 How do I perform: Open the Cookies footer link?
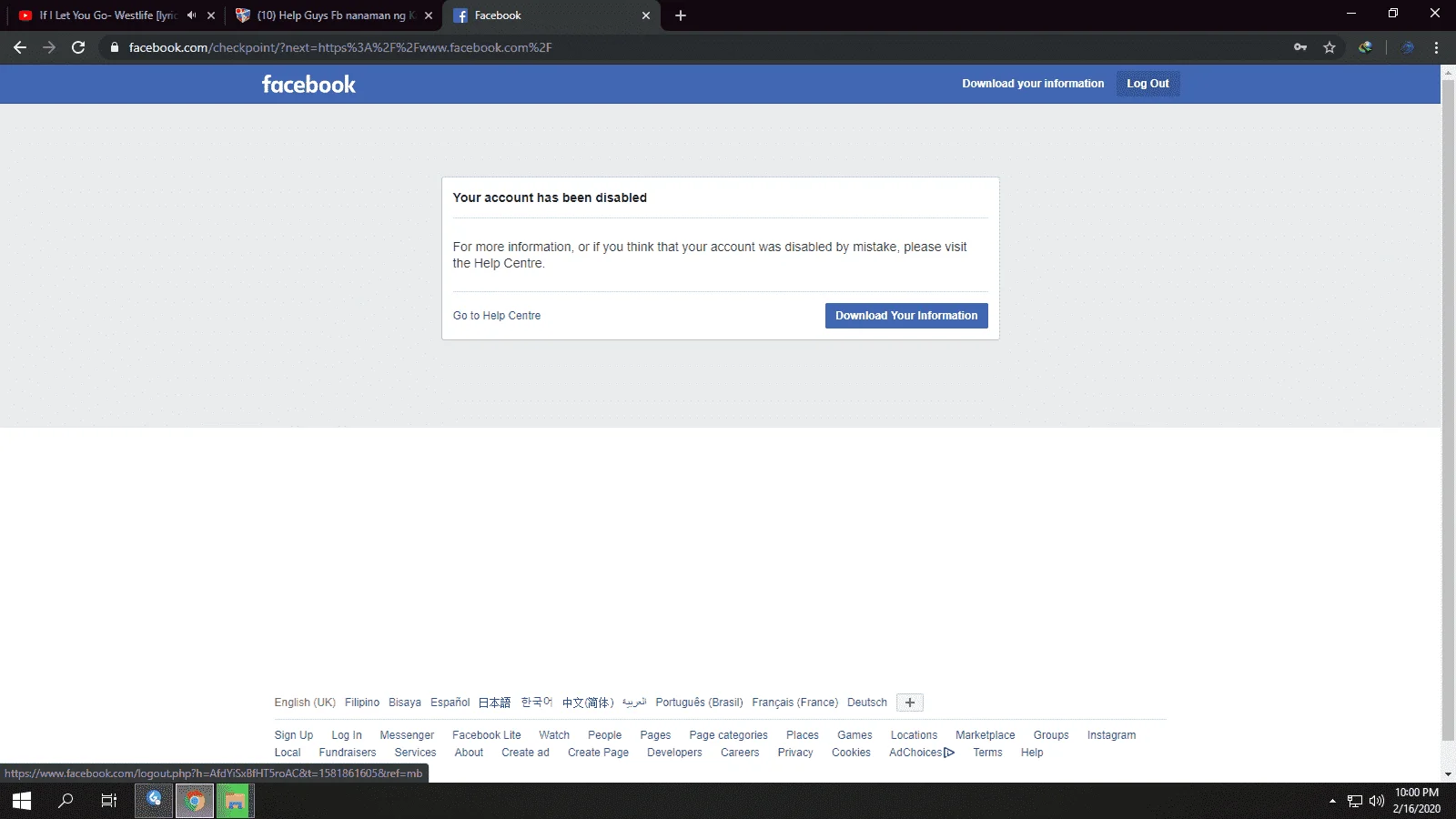pyautogui.click(x=851, y=753)
